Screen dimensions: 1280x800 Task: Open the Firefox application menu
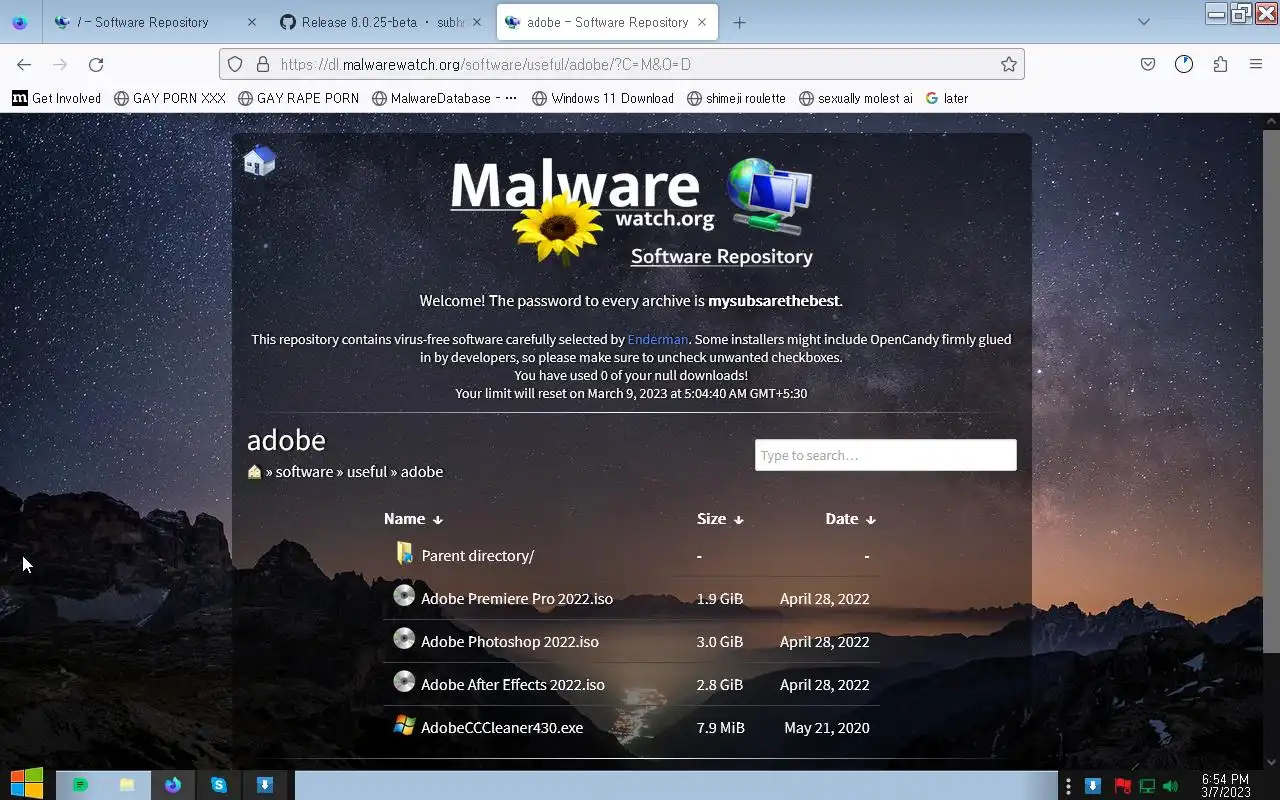pyautogui.click(x=1256, y=64)
